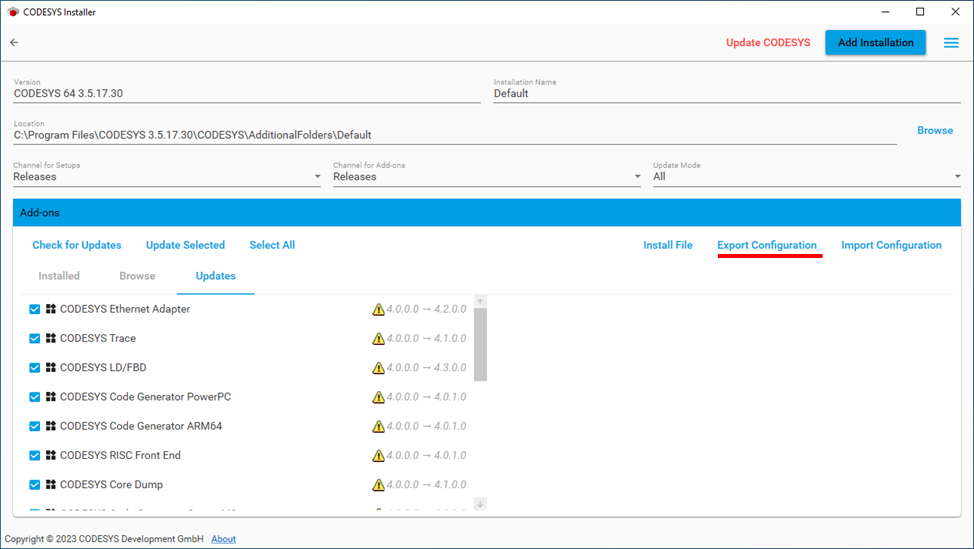Uncheck the CODESYS Ethernet Adapter checkbox
The width and height of the screenshot is (974, 549).
pyautogui.click(x=35, y=309)
